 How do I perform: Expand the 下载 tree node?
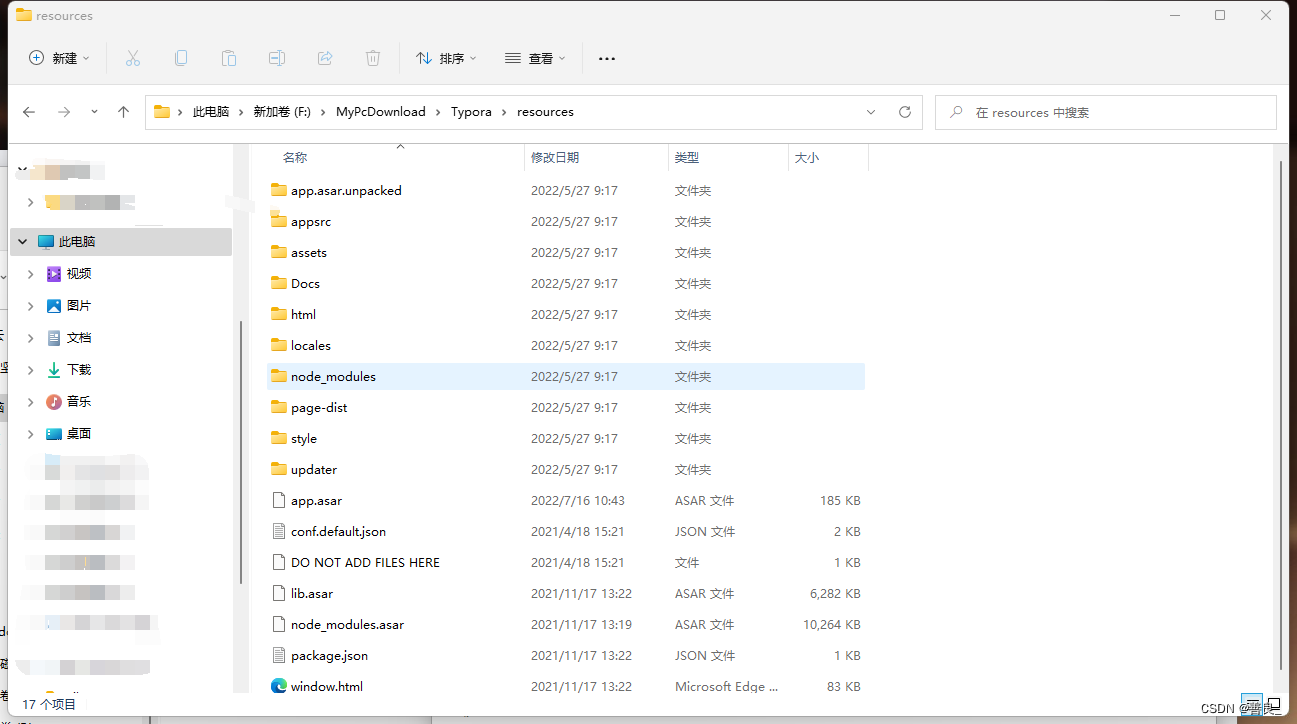pos(31,369)
